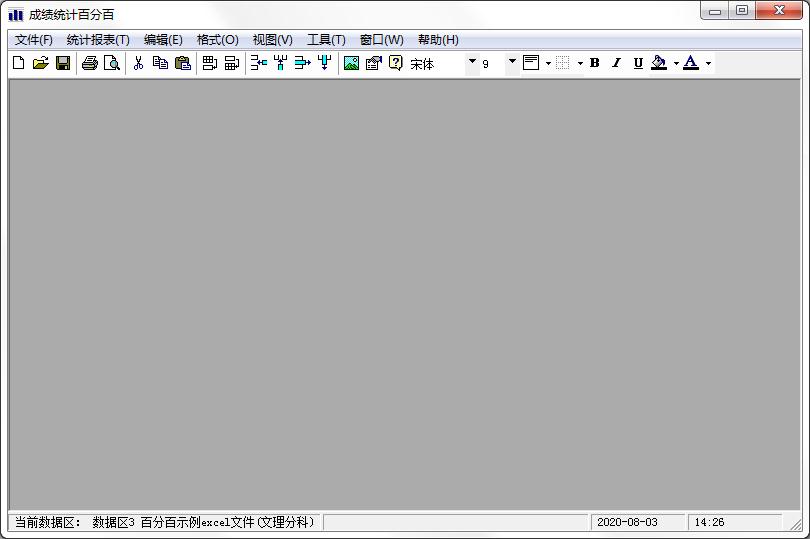Click the Open folder icon
The height and width of the screenshot is (539, 810).
pos(40,63)
